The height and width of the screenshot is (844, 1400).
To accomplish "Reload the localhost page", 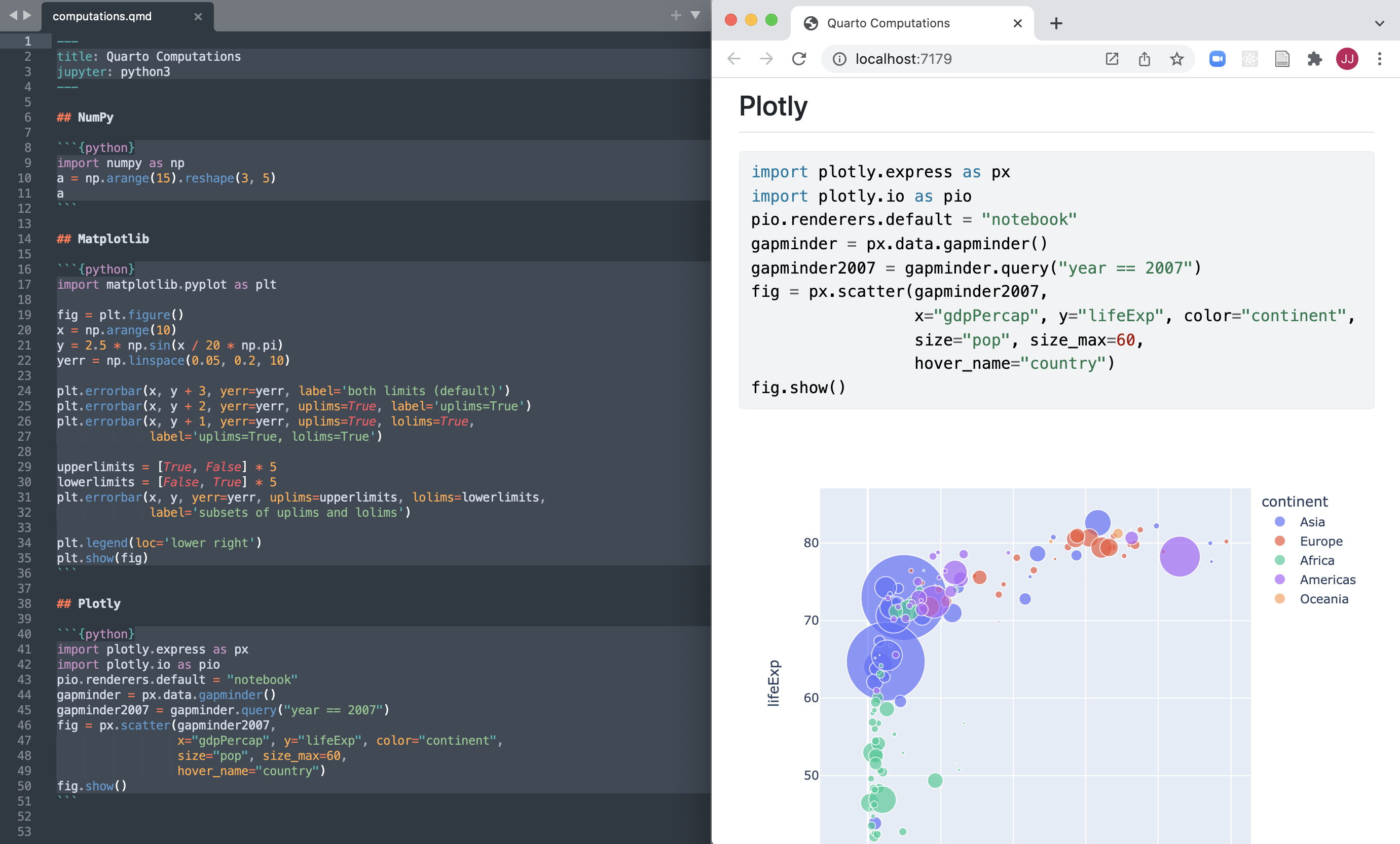I will [x=800, y=58].
